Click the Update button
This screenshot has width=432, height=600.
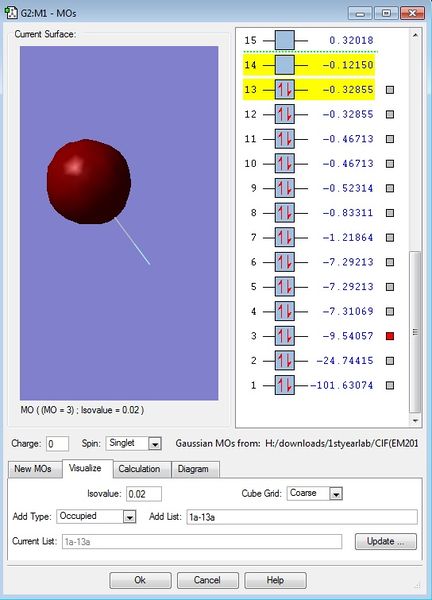click(x=385, y=541)
